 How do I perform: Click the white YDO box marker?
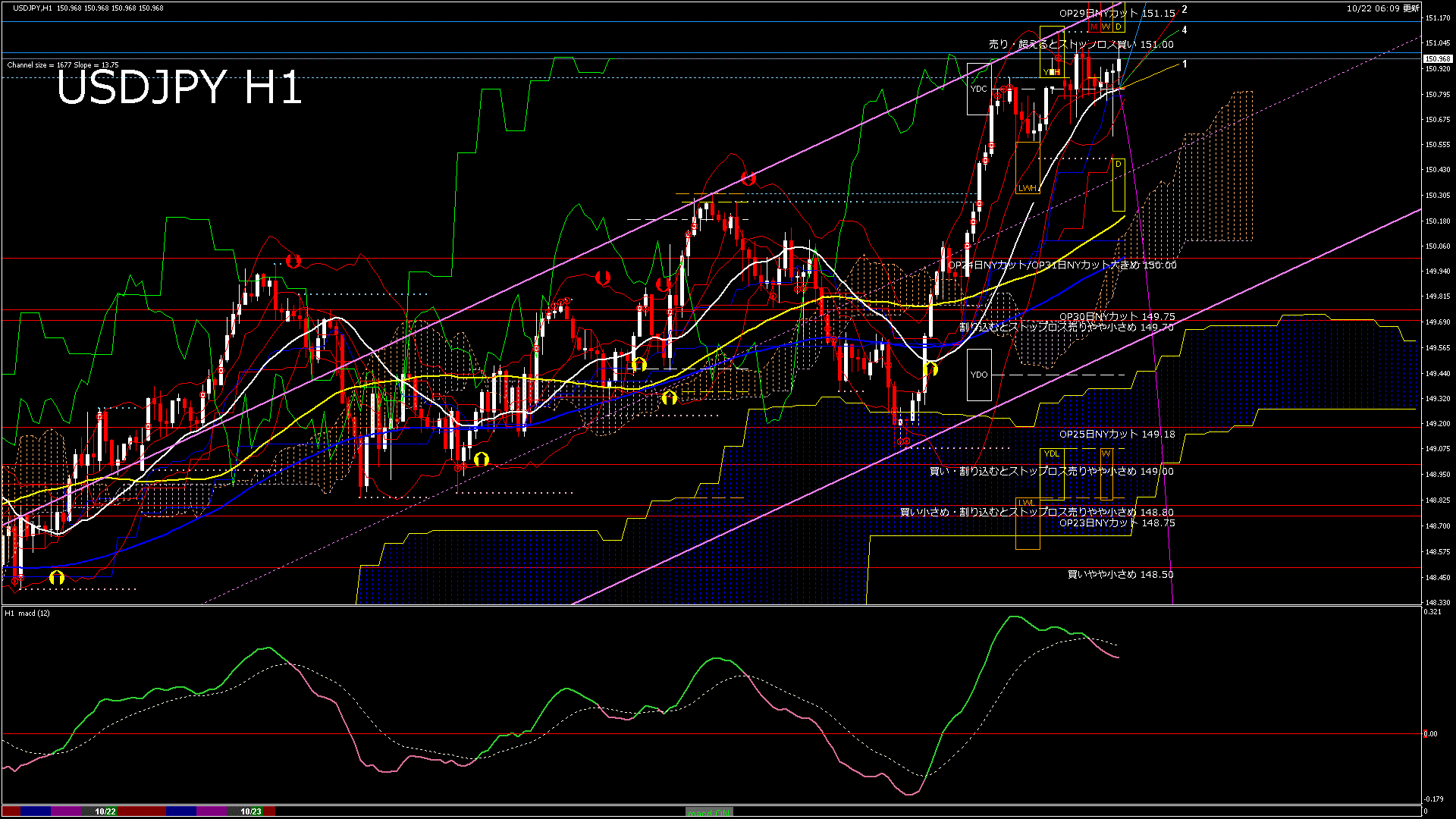tap(979, 375)
